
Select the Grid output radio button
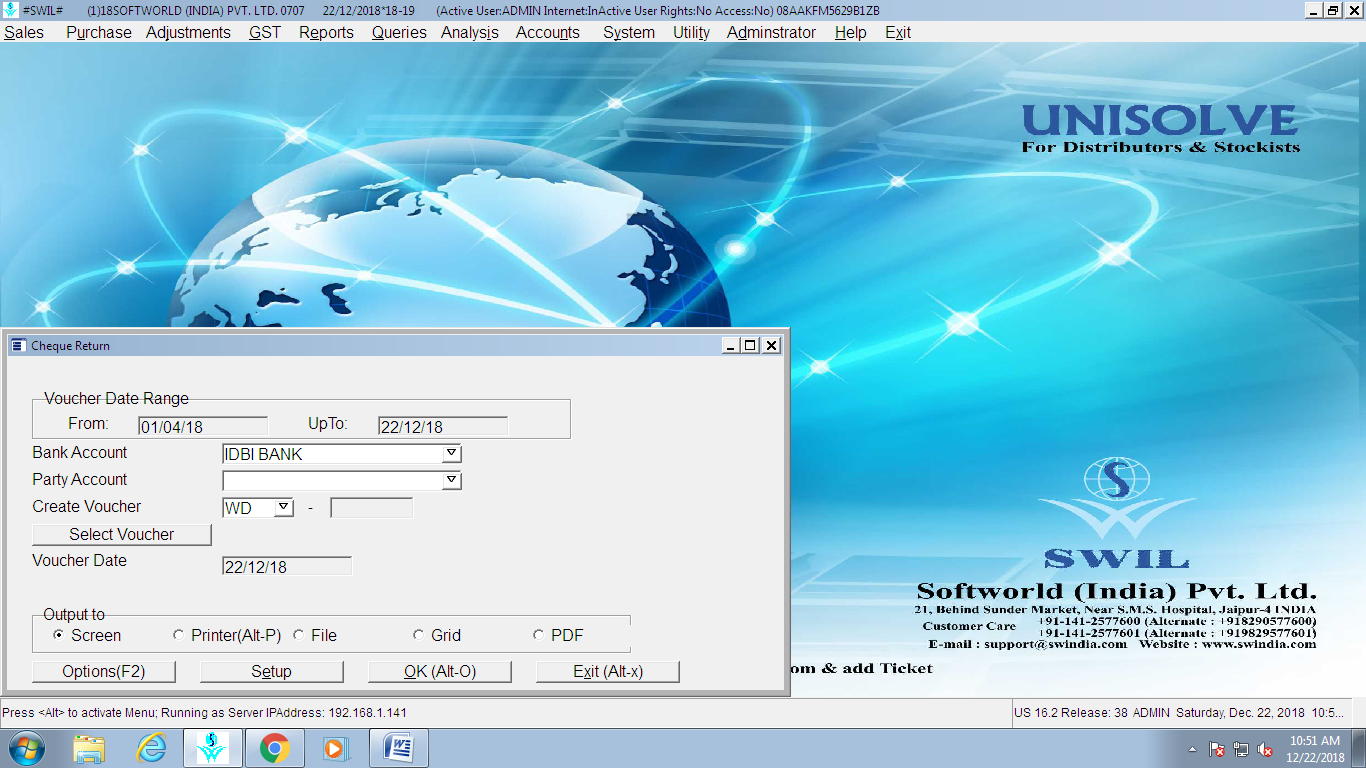(419, 635)
